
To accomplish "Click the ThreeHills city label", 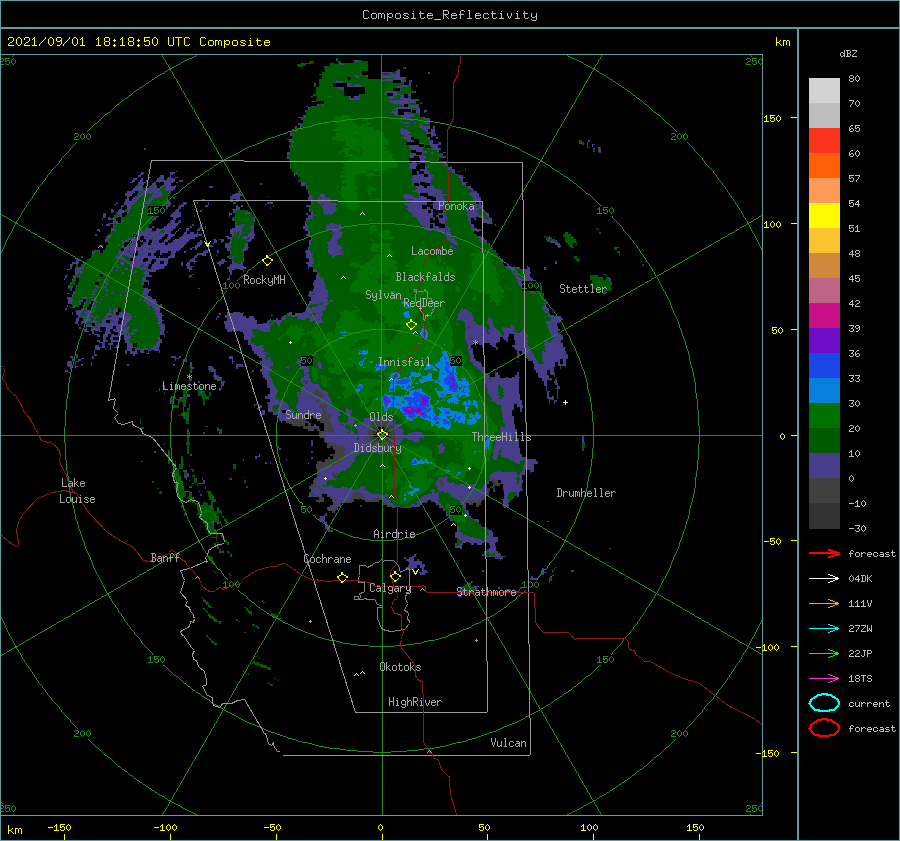I will pyautogui.click(x=501, y=437).
